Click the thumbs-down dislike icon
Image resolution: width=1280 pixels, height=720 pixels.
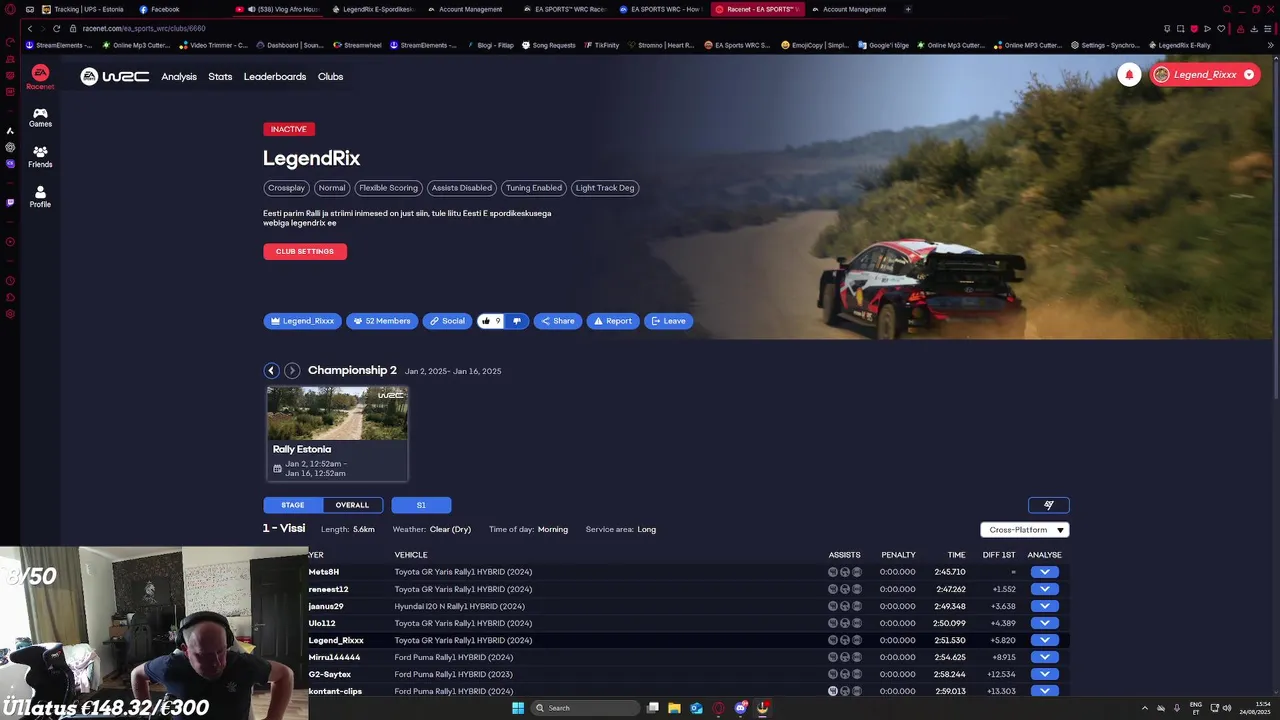pyautogui.click(x=516, y=321)
